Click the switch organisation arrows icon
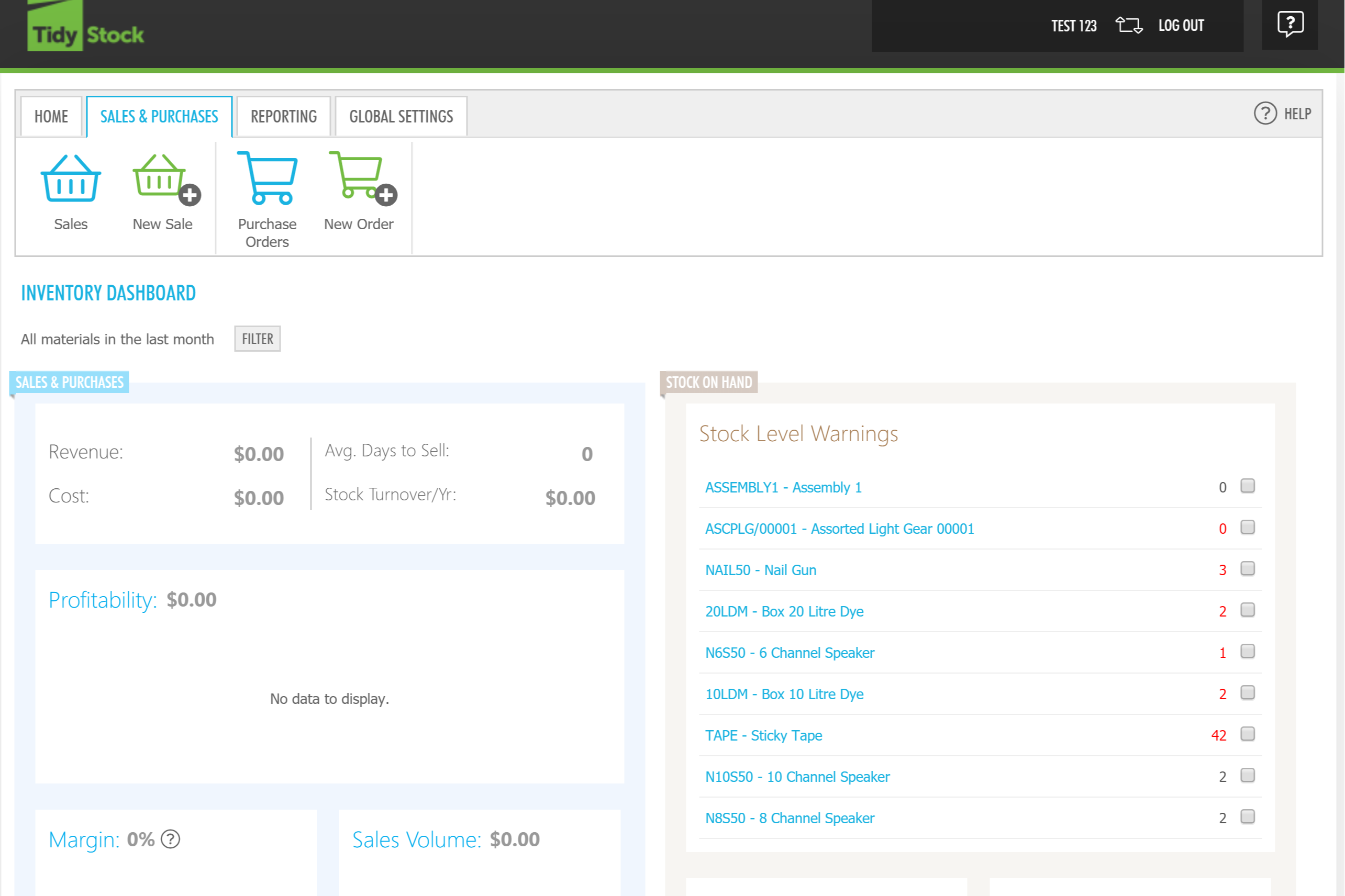The height and width of the screenshot is (896, 1345). click(x=1128, y=26)
